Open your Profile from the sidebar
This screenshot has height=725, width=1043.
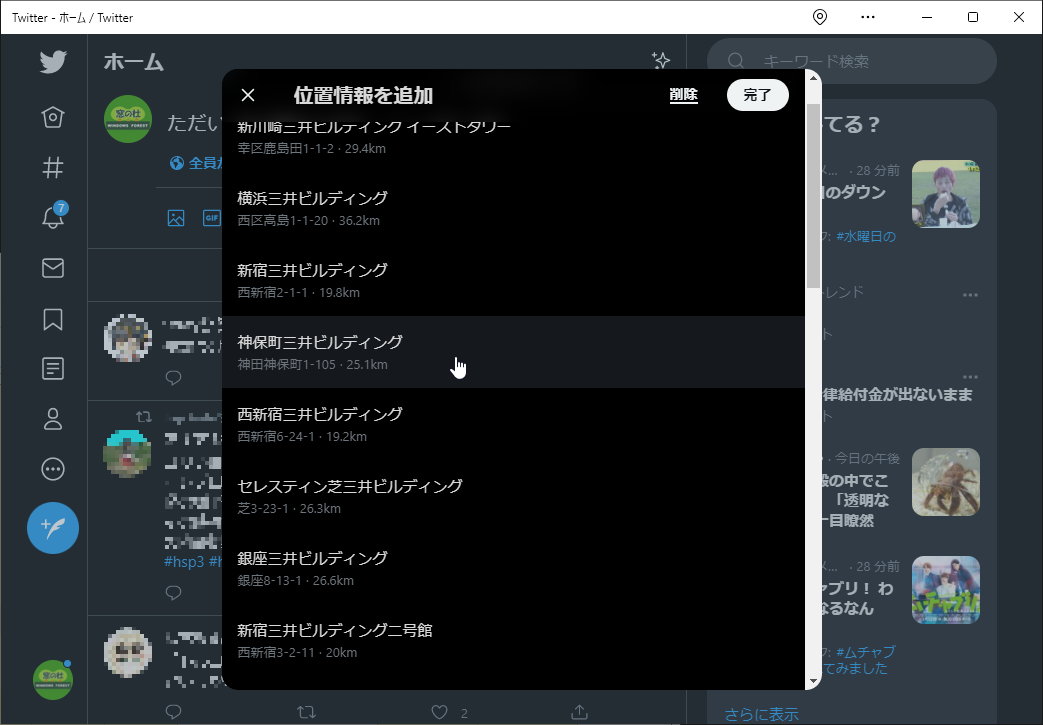(52, 419)
